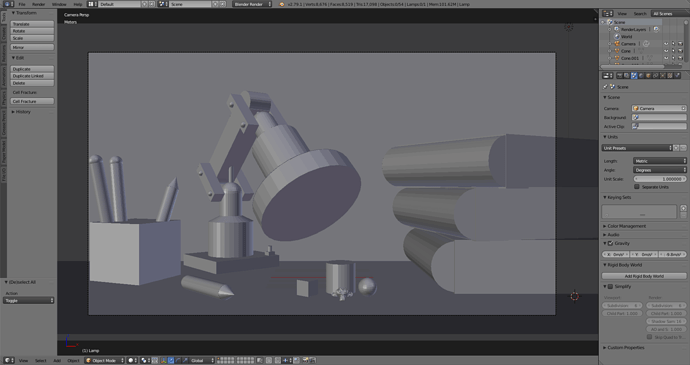This screenshot has width=690, height=365.
Task: Click the viewport shading sphere icon
Action: pyautogui.click(x=131, y=360)
